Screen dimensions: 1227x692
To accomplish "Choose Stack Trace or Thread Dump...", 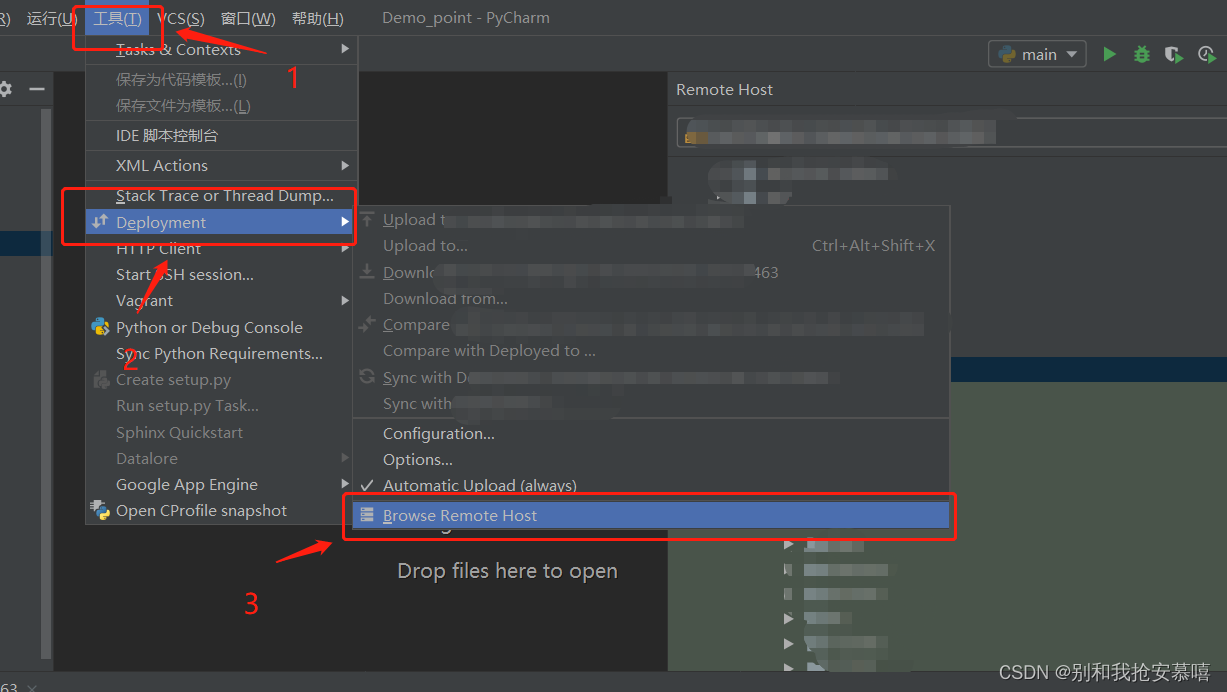I will click(x=221, y=196).
